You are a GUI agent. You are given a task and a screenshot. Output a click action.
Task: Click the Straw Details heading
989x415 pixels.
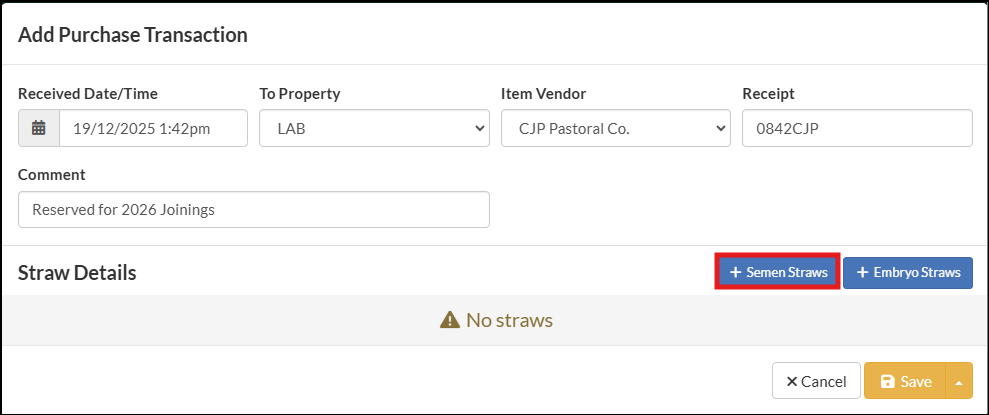[x=77, y=272]
